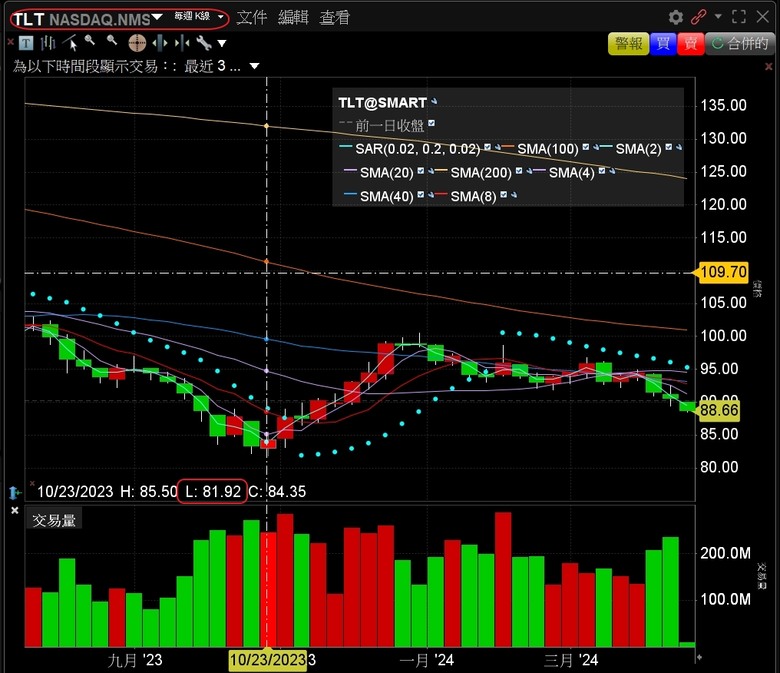Click the SMA(100) orange line swatch
This screenshot has width=780, height=673.
(x=508, y=146)
